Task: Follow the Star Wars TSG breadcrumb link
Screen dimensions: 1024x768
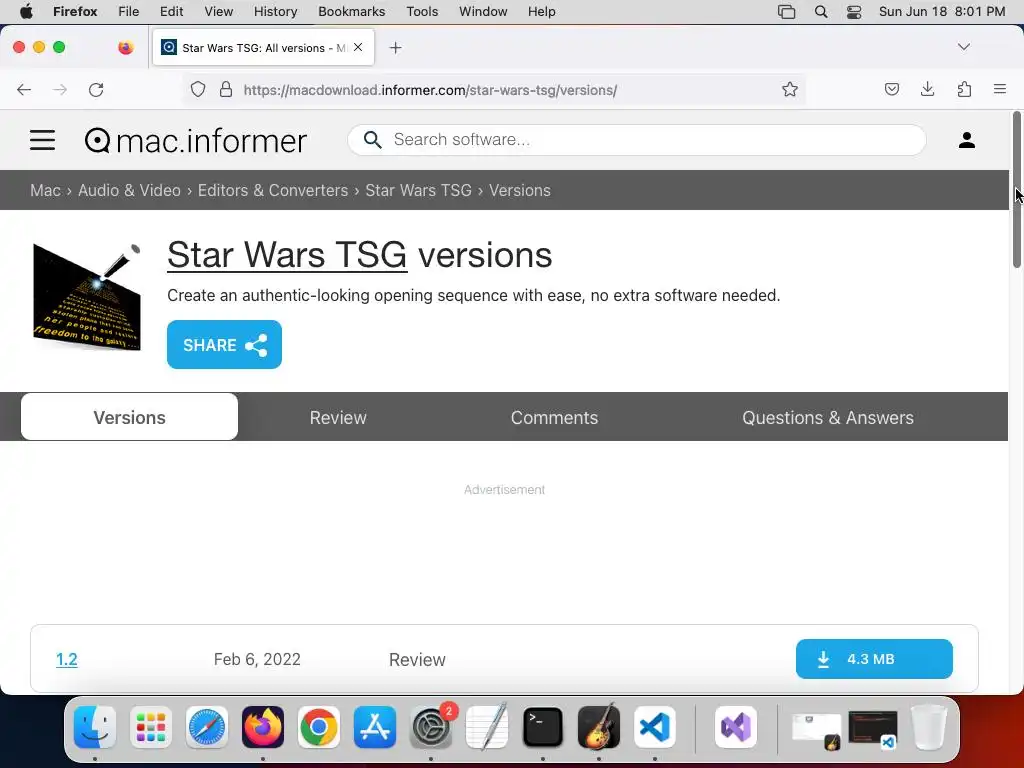Action: coord(418,190)
